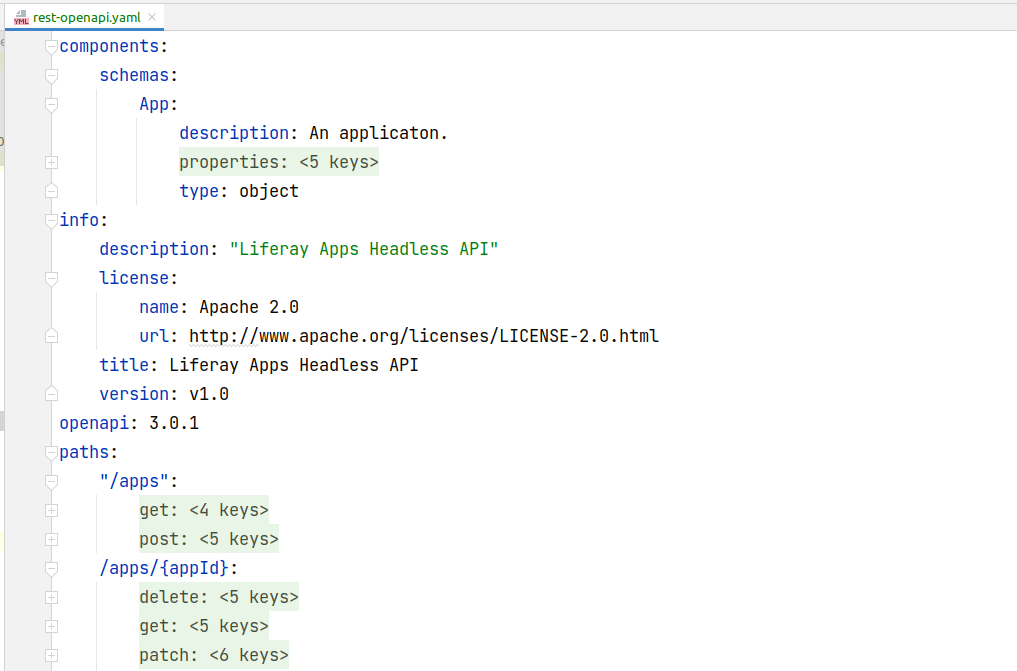Expand the folded delete: <5 keys> block
Screen dimensions: 1017x671
click(51, 598)
